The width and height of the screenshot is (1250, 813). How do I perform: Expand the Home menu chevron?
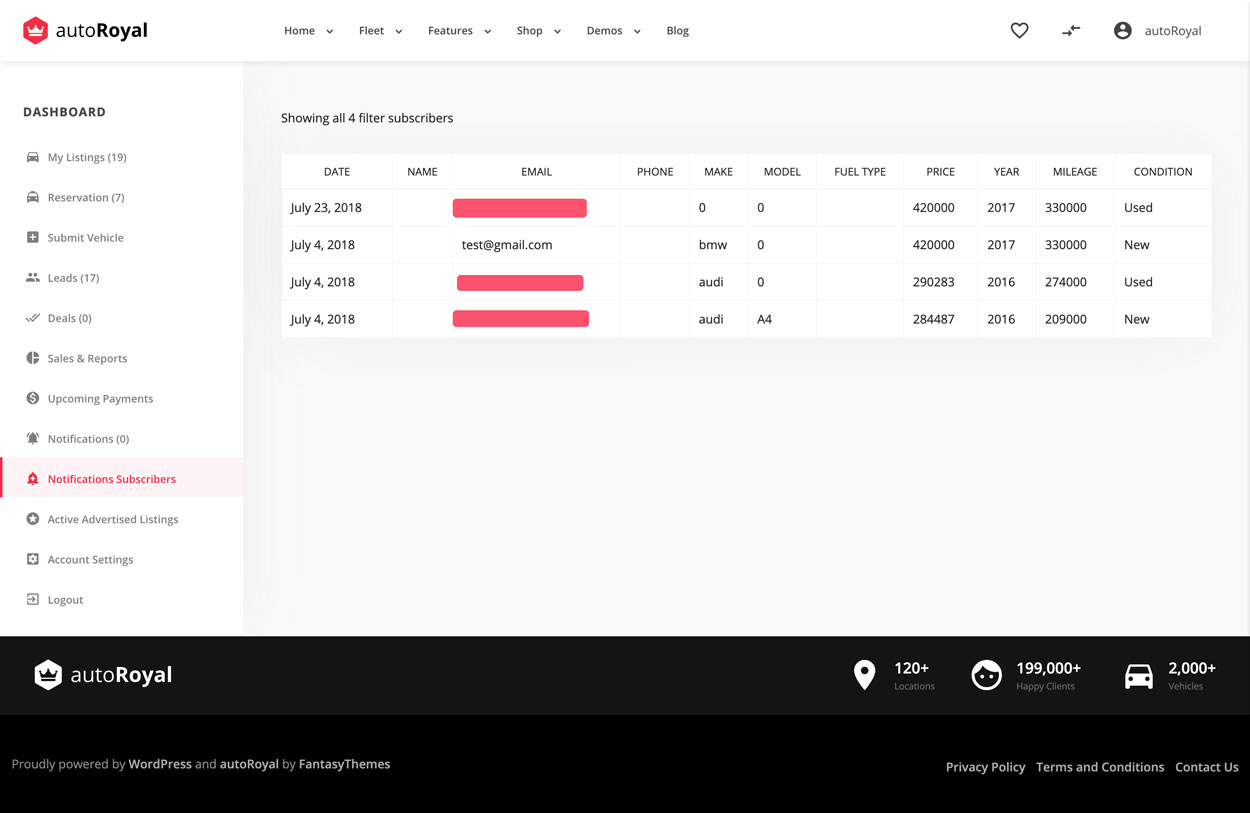point(330,32)
